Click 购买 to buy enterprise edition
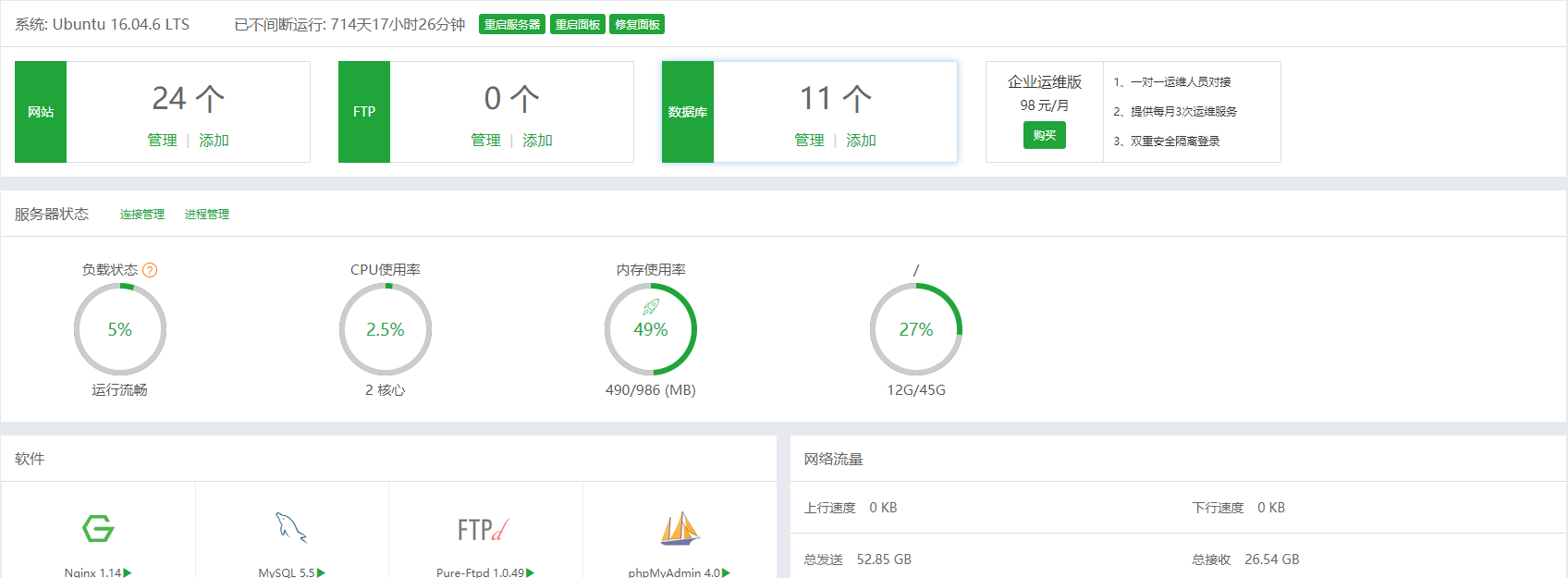Screen dimensions: 1568x578 1045,135
